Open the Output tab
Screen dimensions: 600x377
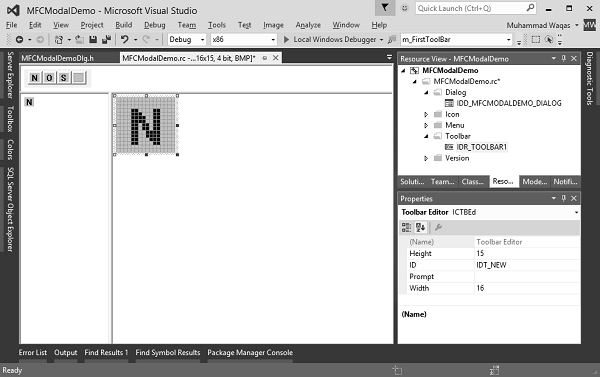coord(65,353)
